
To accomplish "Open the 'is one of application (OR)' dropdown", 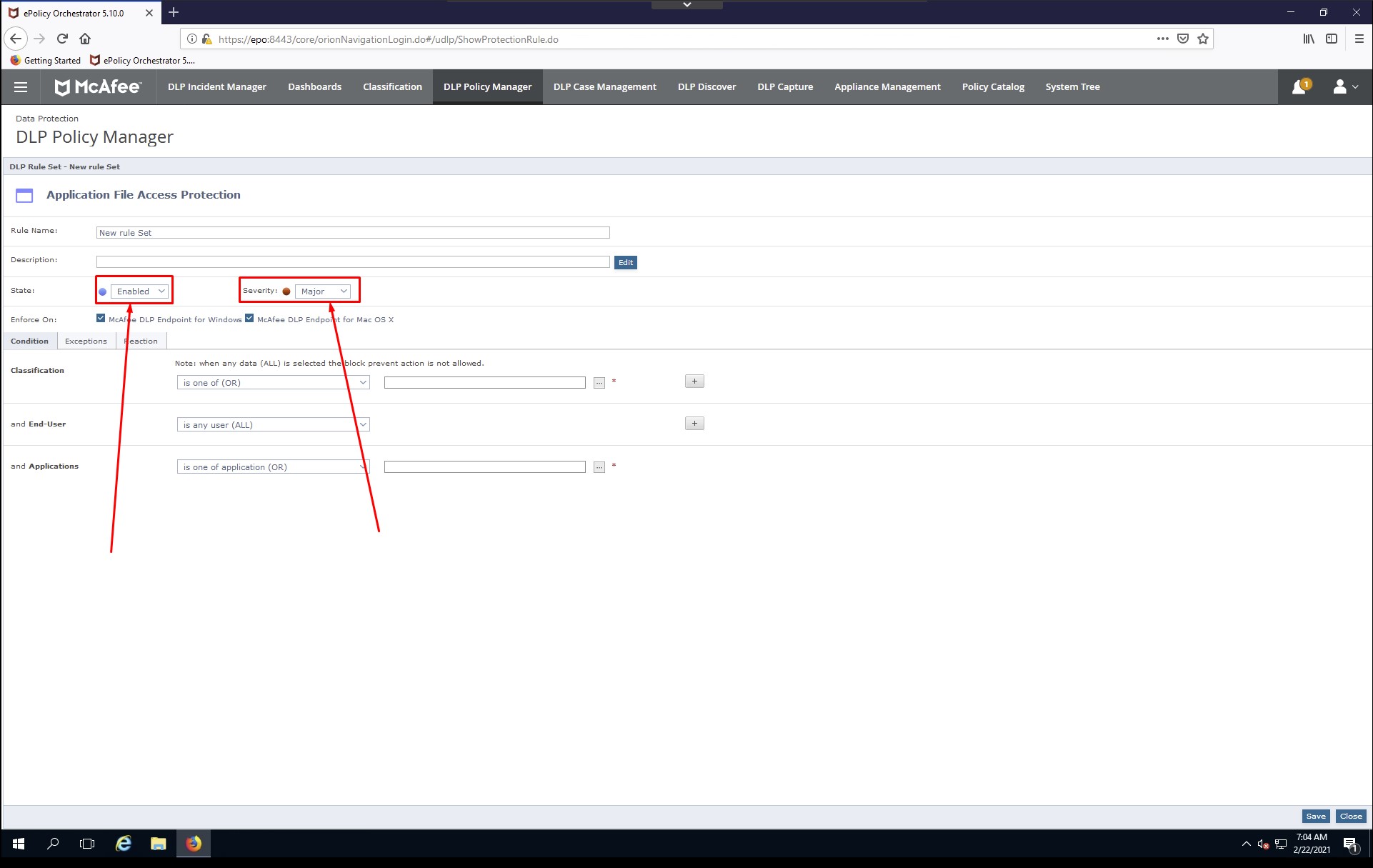I will (273, 467).
